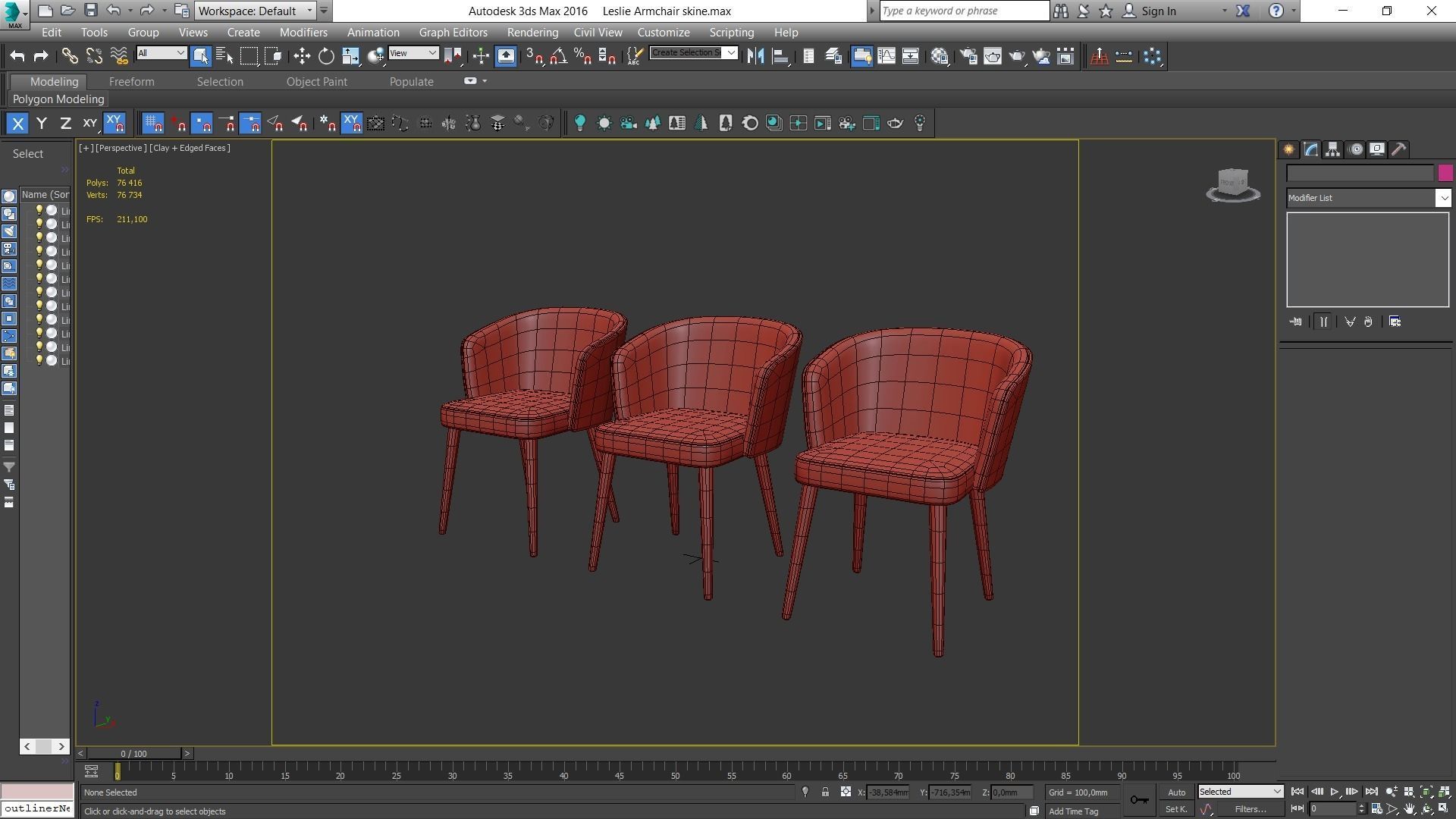Select the Select and Uniform Scale tool
The image size is (1456, 819).
pyautogui.click(x=350, y=56)
